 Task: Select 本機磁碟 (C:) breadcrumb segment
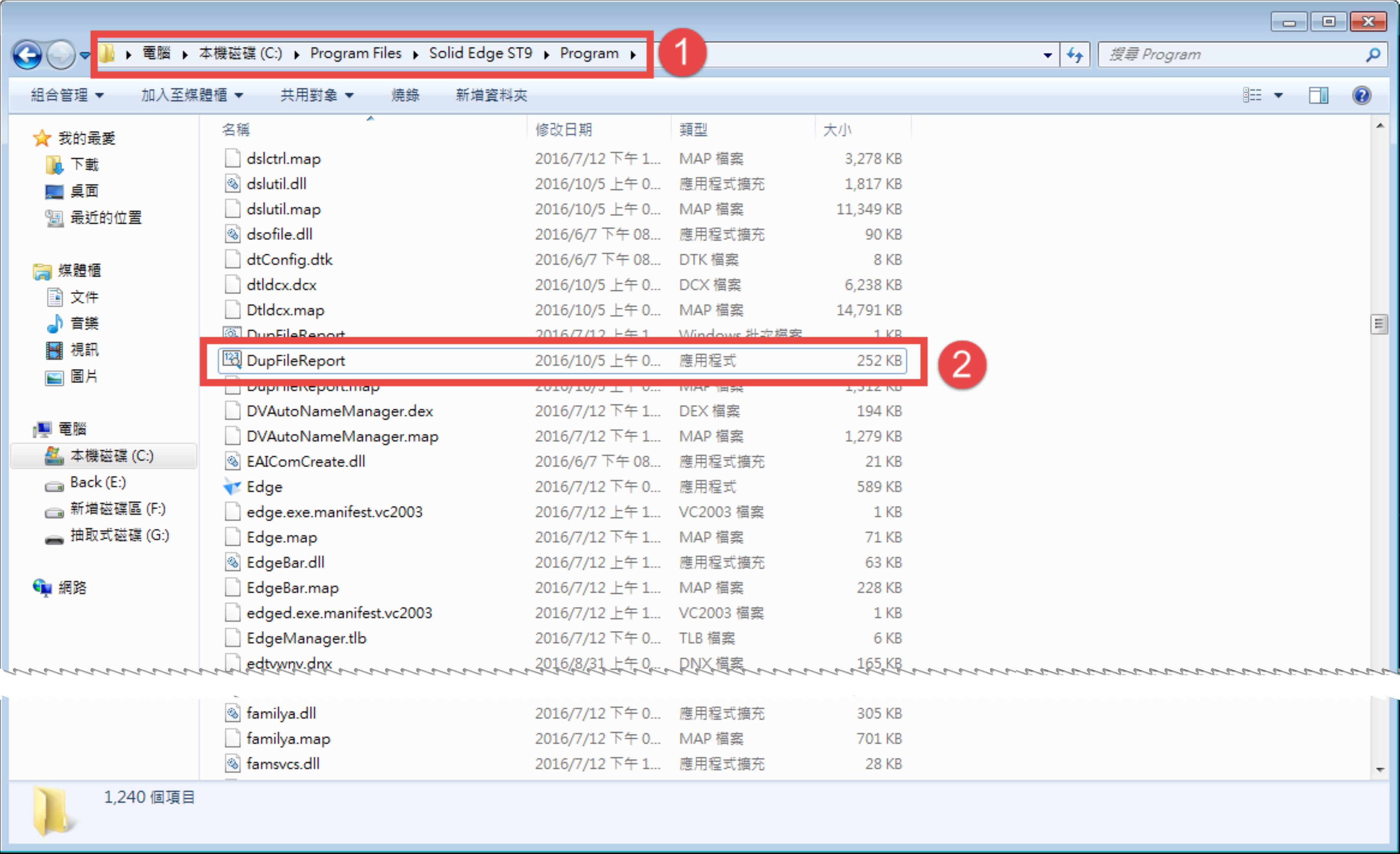(240, 53)
